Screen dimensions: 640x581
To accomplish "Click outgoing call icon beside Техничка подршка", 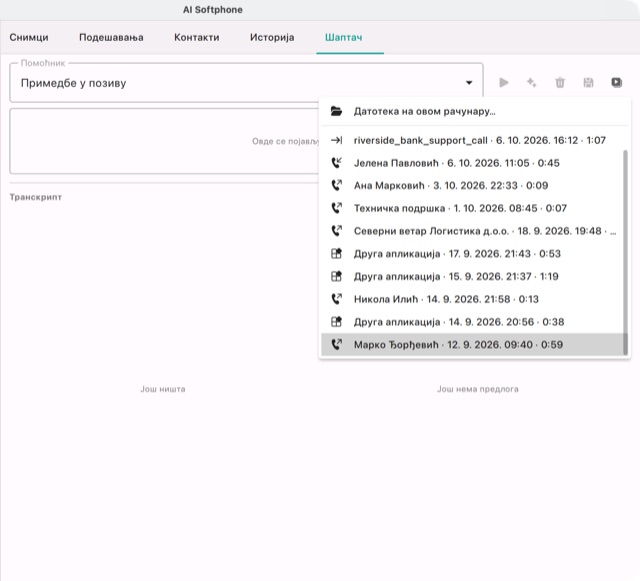I will (336, 208).
